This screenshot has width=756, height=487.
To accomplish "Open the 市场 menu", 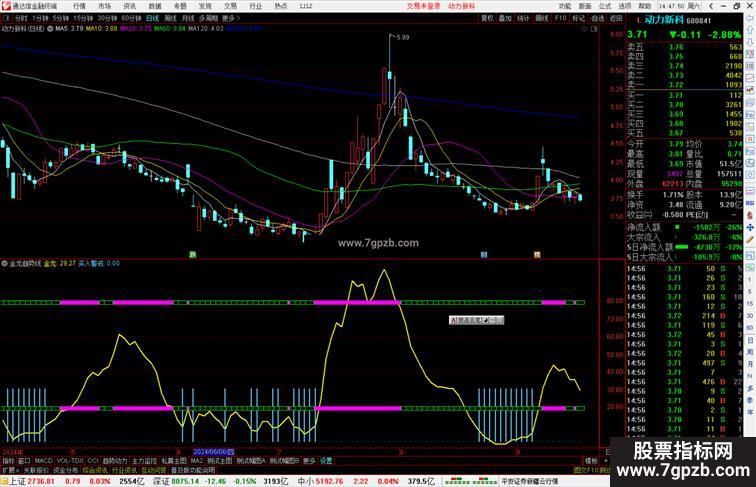I will pyautogui.click(x=104, y=6).
